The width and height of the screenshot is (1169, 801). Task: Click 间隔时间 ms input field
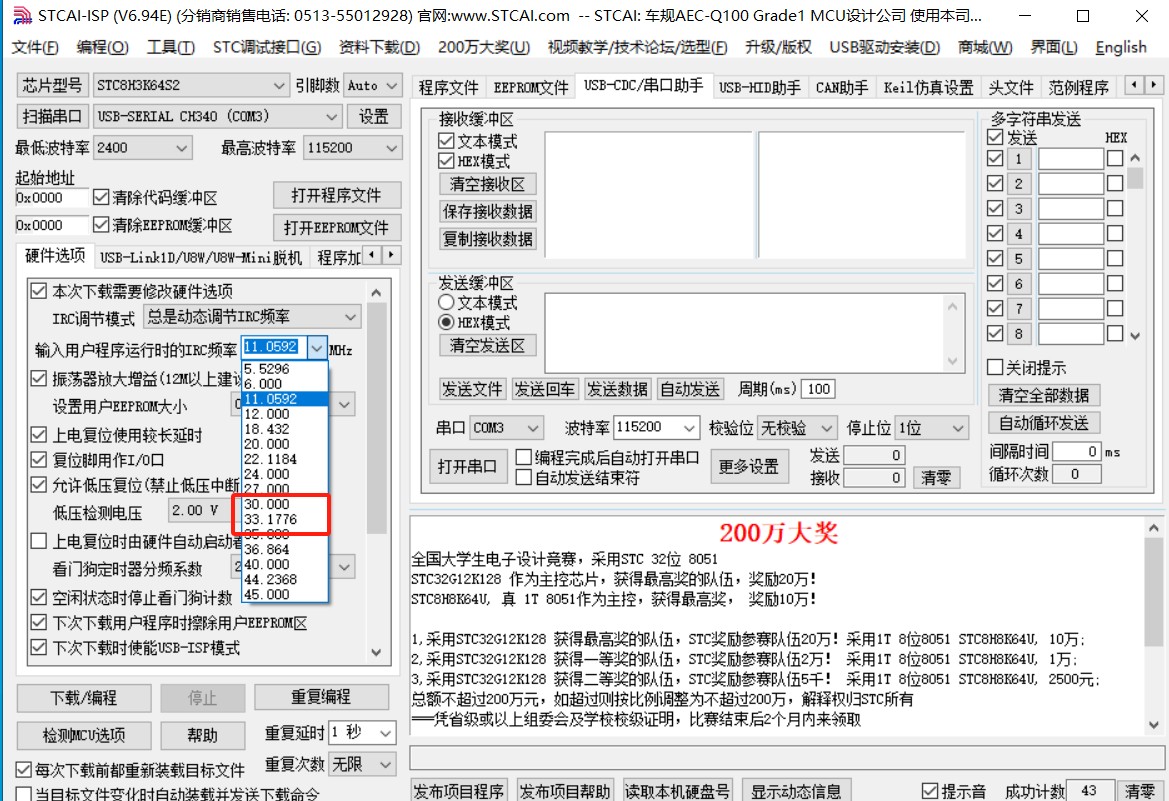coord(1077,452)
